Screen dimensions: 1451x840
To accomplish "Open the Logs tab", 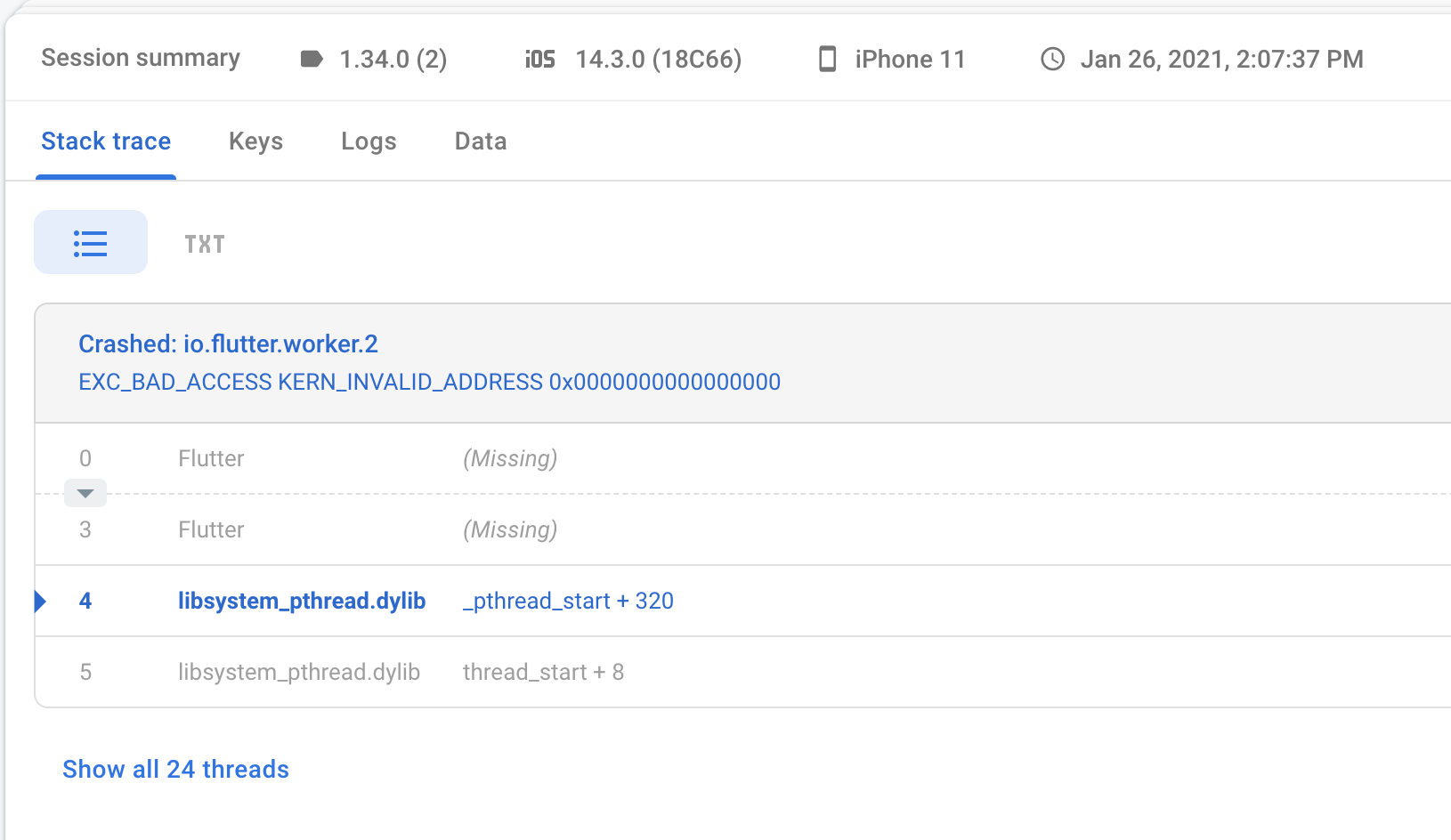I will pos(369,141).
